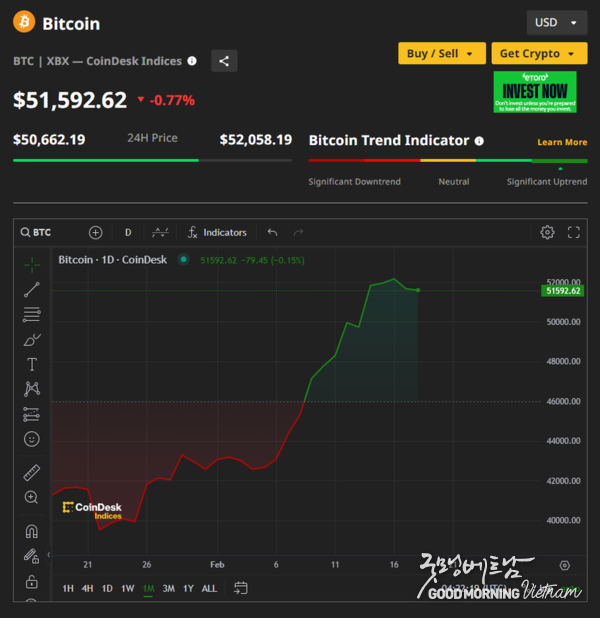The height and width of the screenshot is (618, 600).
Task: Open the BTC symbol search
Action: coord(36,232)
